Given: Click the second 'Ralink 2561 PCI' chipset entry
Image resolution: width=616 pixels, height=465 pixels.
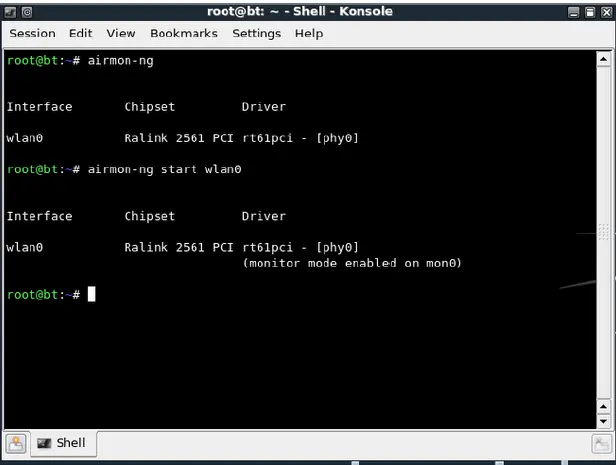Looking at the screenshot, I should pyautogui.click(x=179, y=247).
